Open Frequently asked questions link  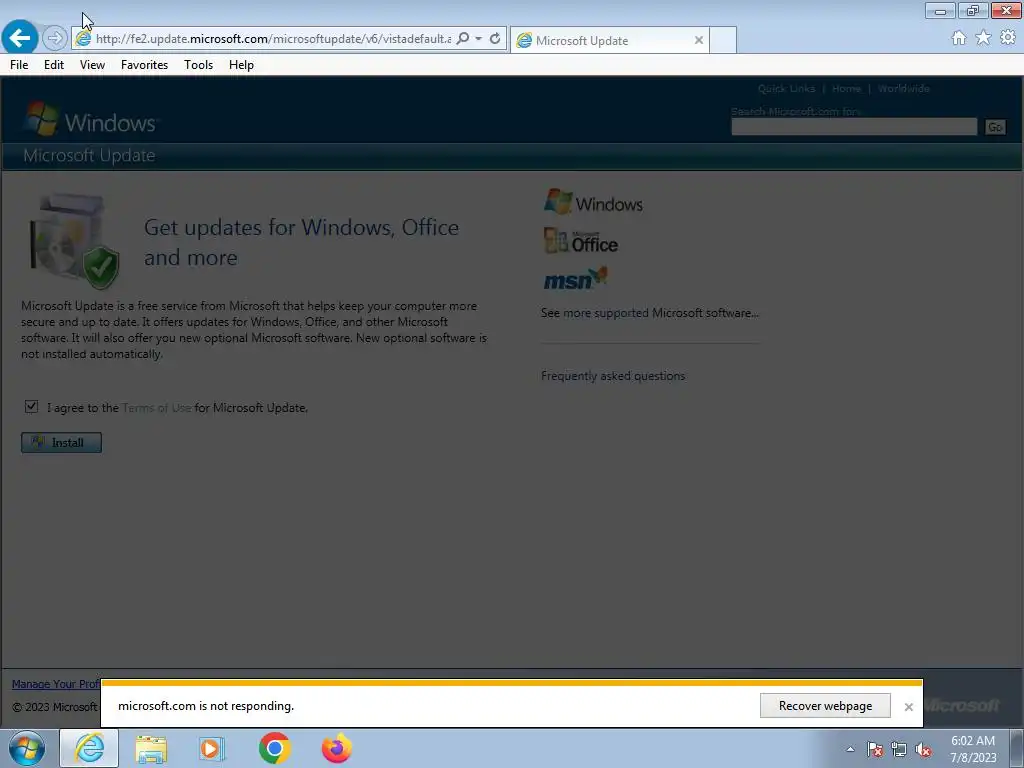click(x=613, y=376)
